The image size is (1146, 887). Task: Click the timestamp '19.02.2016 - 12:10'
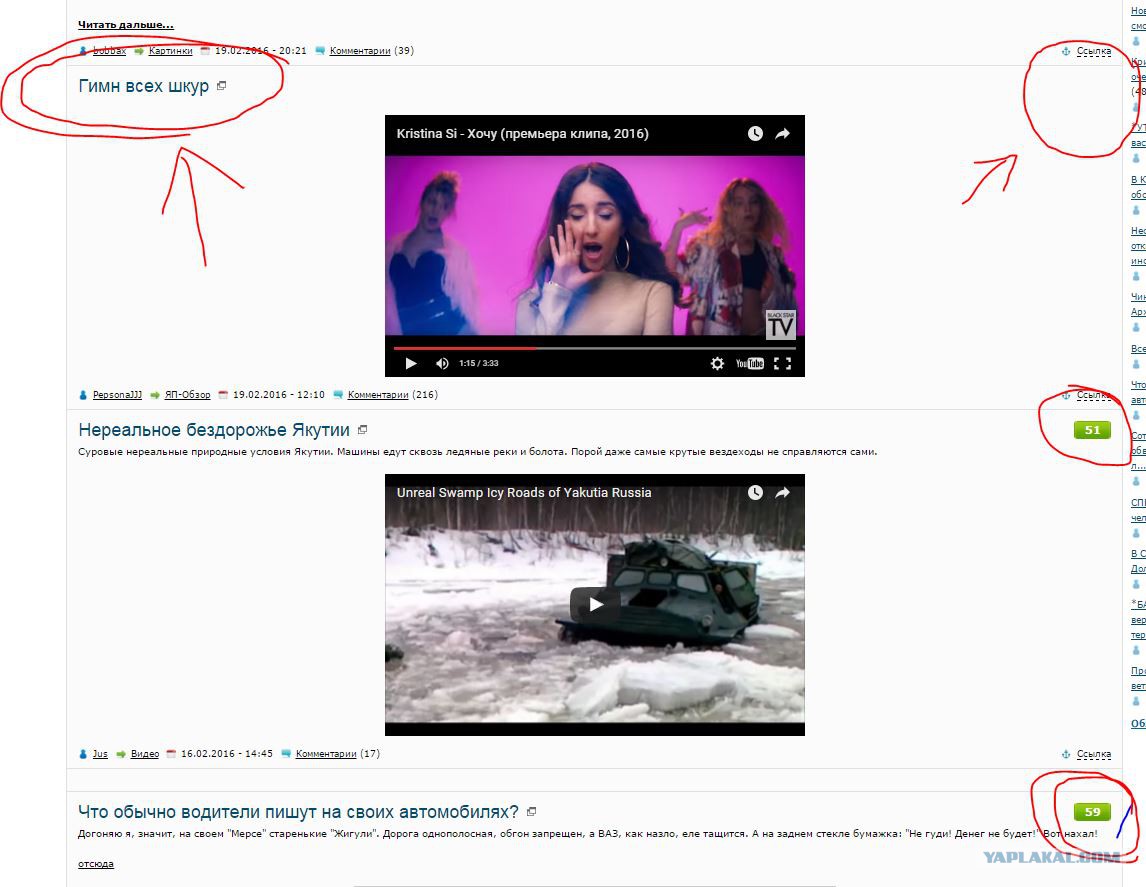[x=278, y=395]
